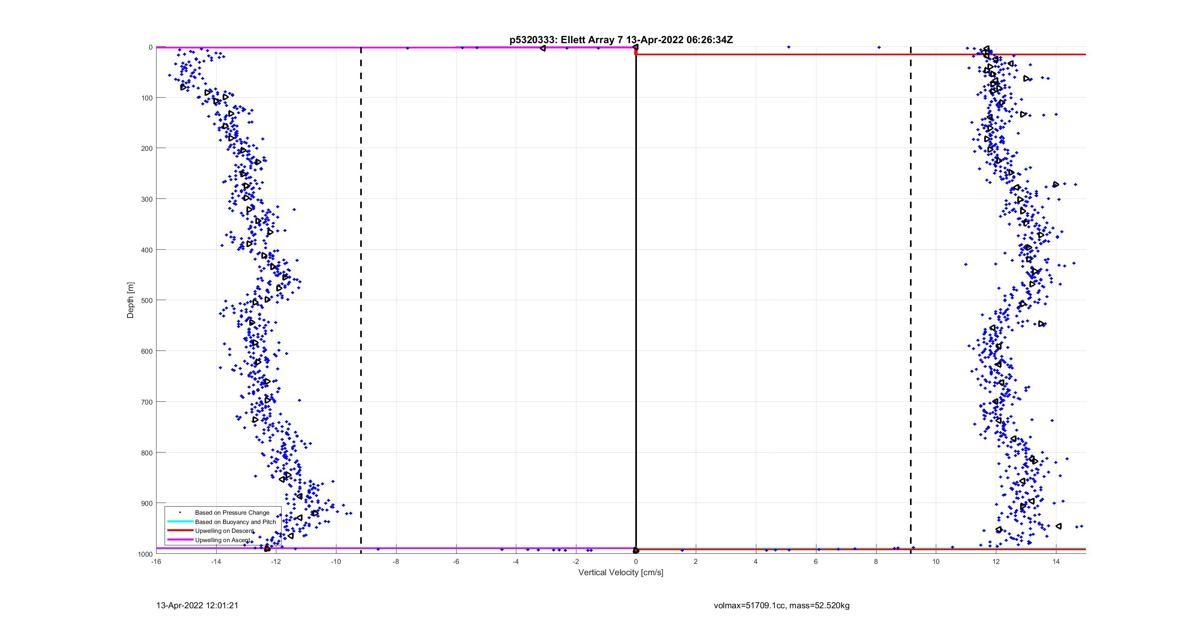Click the cyan line sample in legend
This screenshot has width=1200, height=622.
[x=179, y=522]
